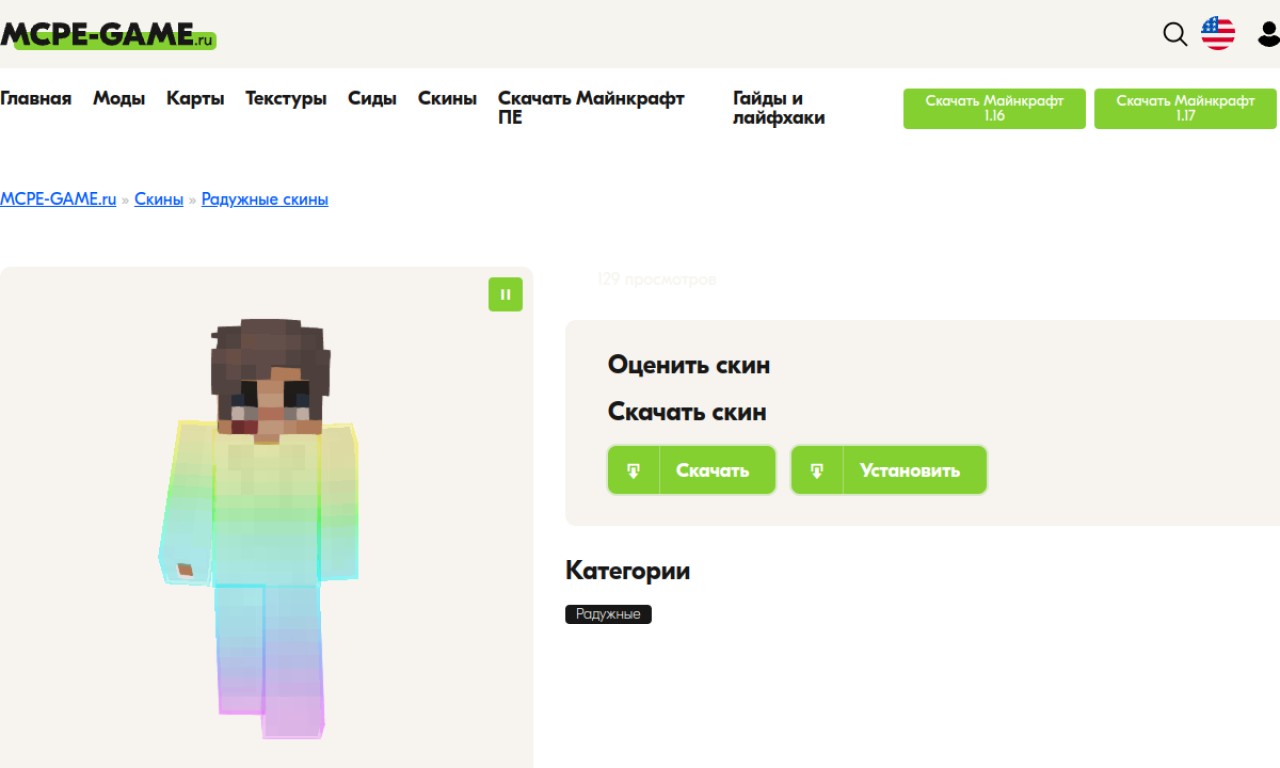This screenshot has height=768, width=1280.
Task: Click the green Скачать skin button
Action: pyautogui.click(x=692, y=470)
